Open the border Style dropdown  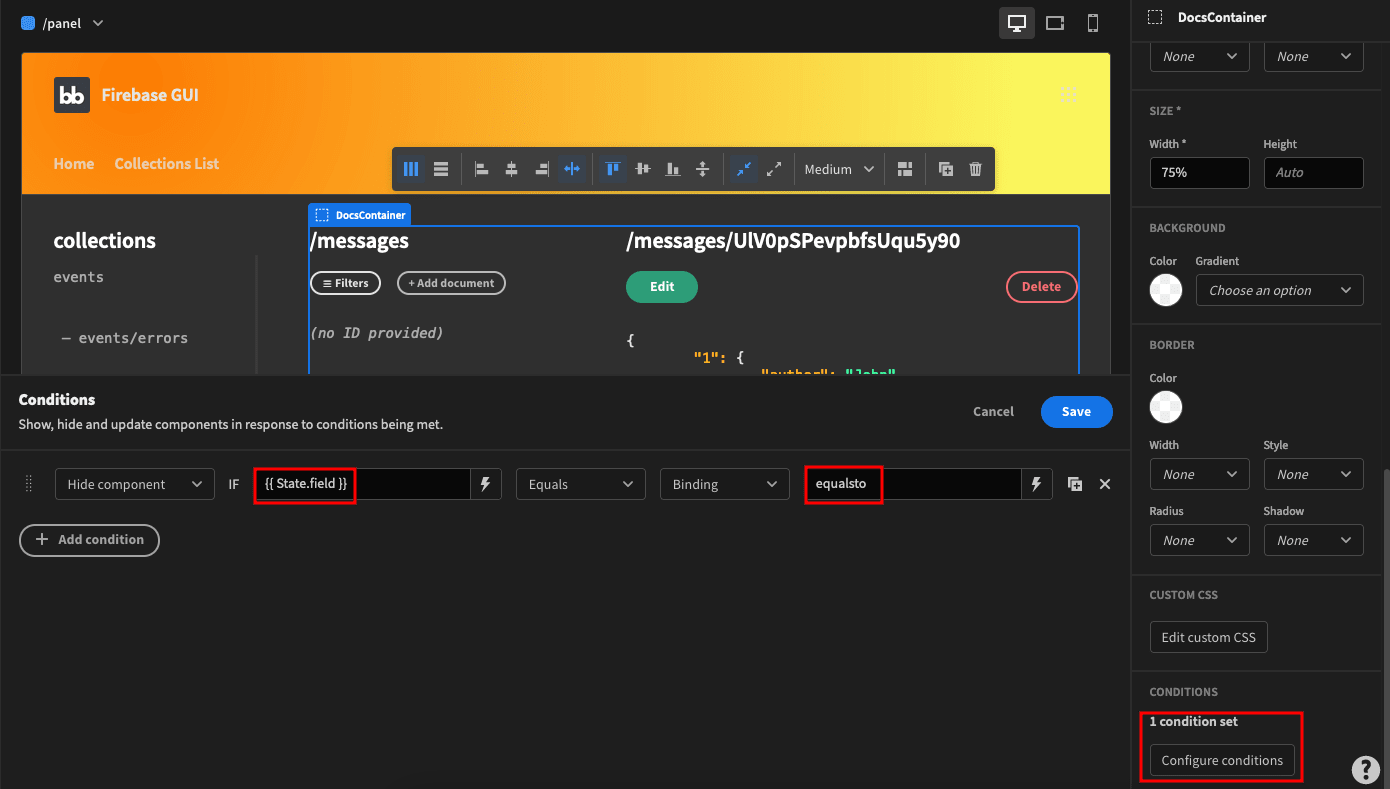1314,474
